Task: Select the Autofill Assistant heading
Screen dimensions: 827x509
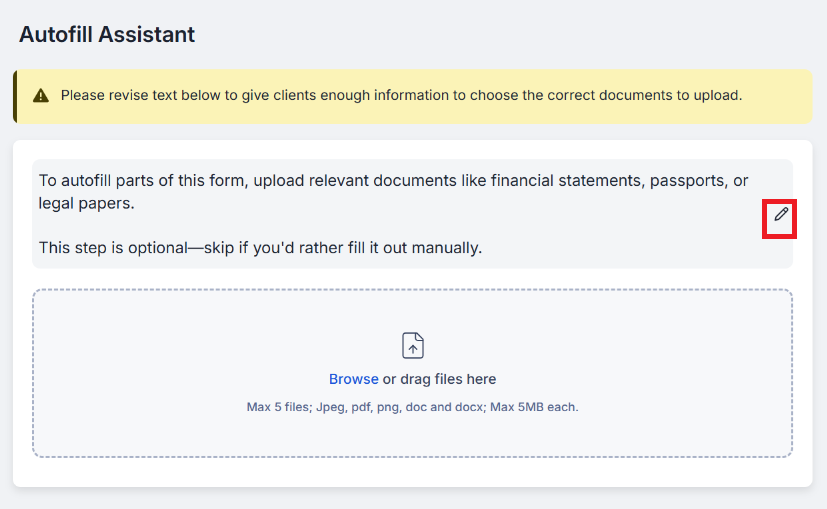Action: coord(107,35)
